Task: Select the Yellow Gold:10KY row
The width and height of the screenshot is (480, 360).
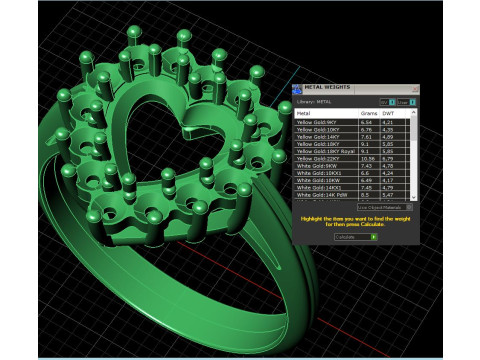Action: (x=352, y=130)
